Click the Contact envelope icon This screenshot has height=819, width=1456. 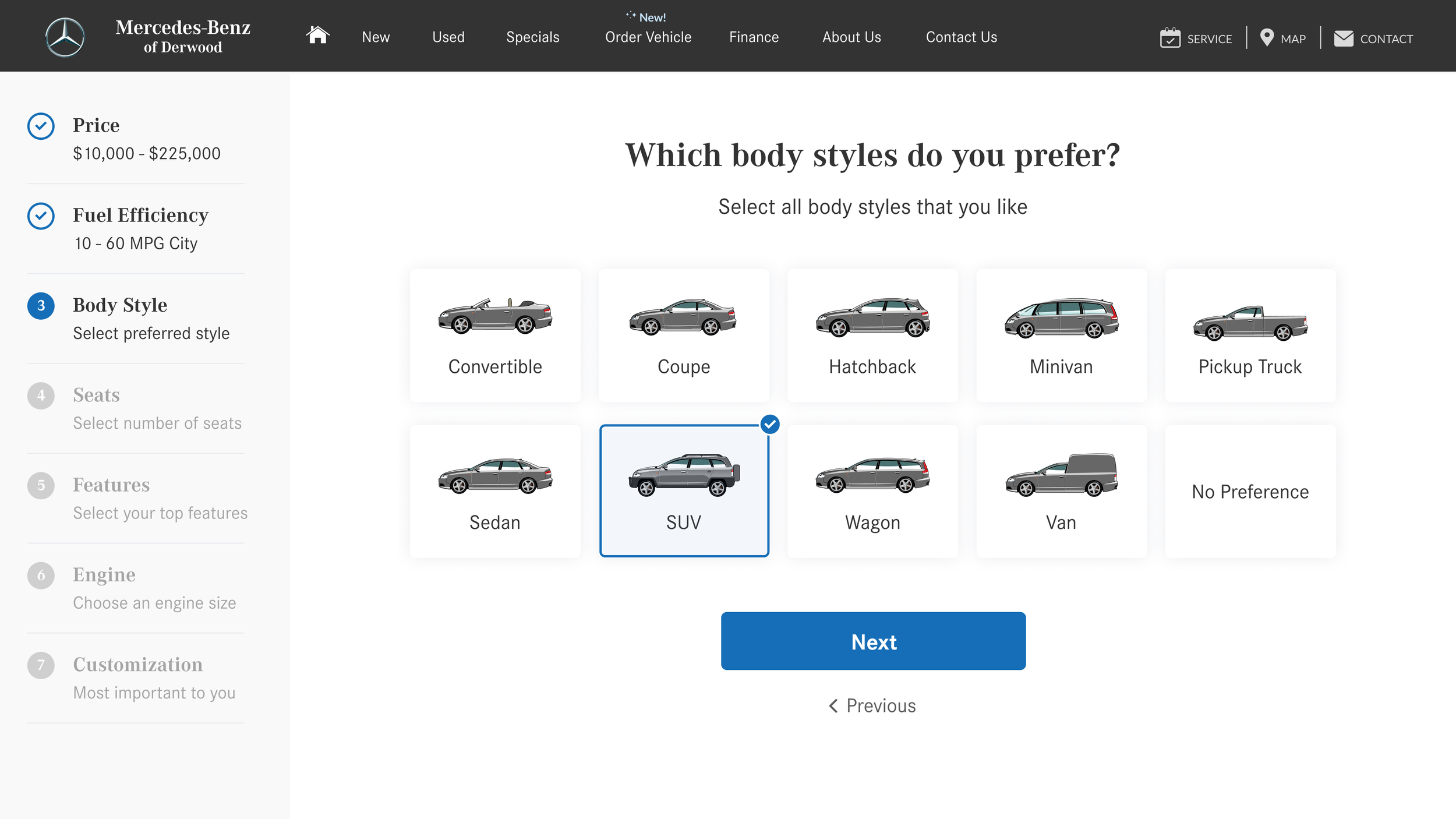coord(1344,38)
